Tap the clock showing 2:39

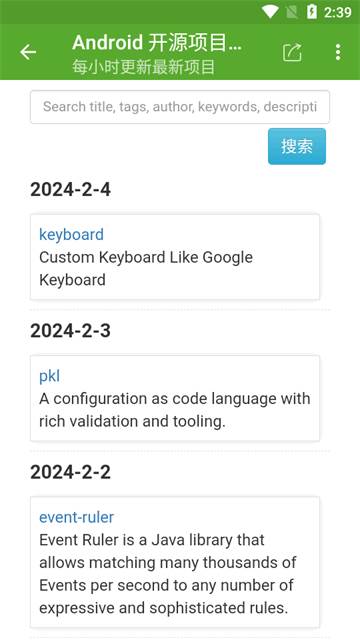pyautogui.click(x=338, y=12)
